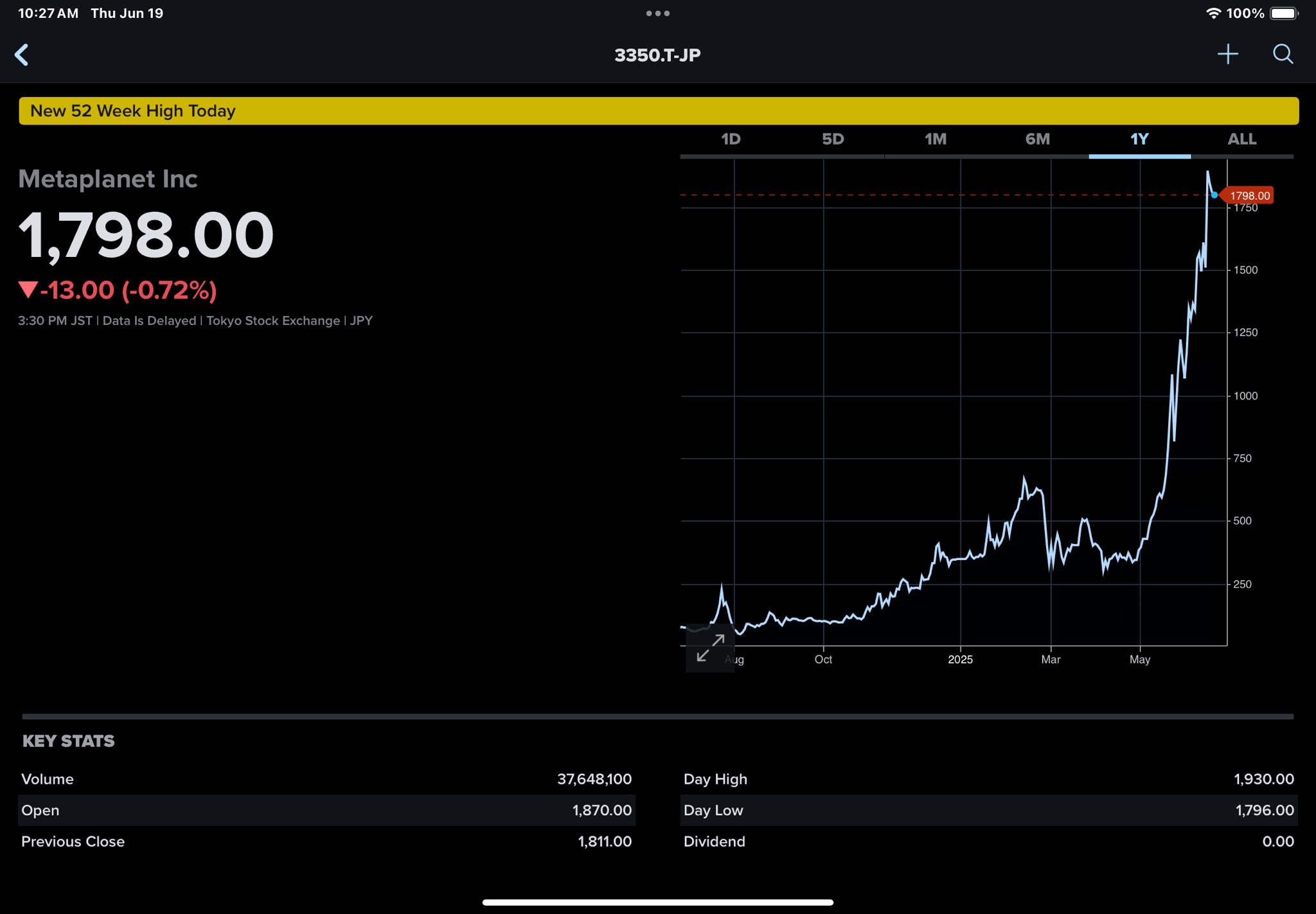Screen dimensions: 1316x914
Task: Tap the Dividend value 0.00
Action: click(x=1278, y=841)
